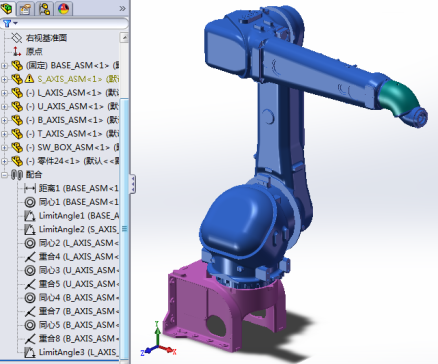Select the 右视基准面 plane icon
438x364 pixels.
(16, 38)
